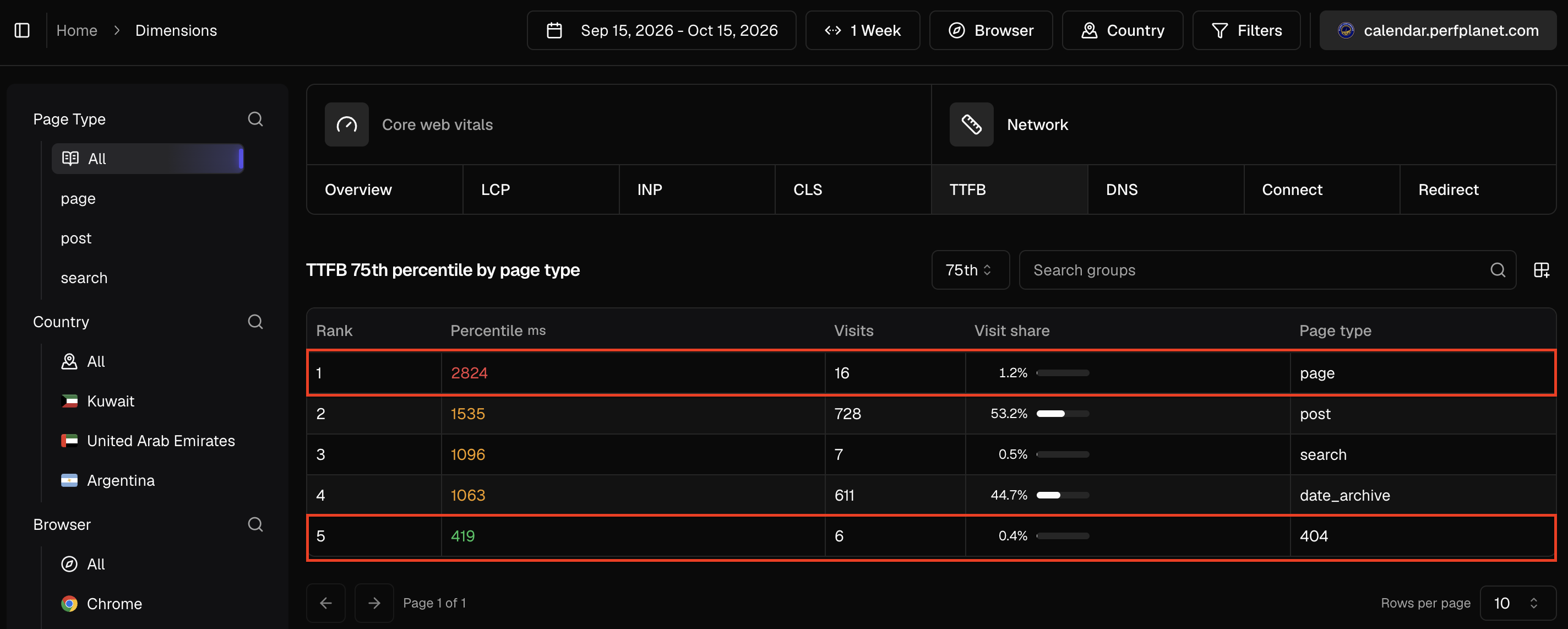Click the calendar icon in date range
The height and width of the screenshot is (629, 1568).
click(x=554, y=30)
